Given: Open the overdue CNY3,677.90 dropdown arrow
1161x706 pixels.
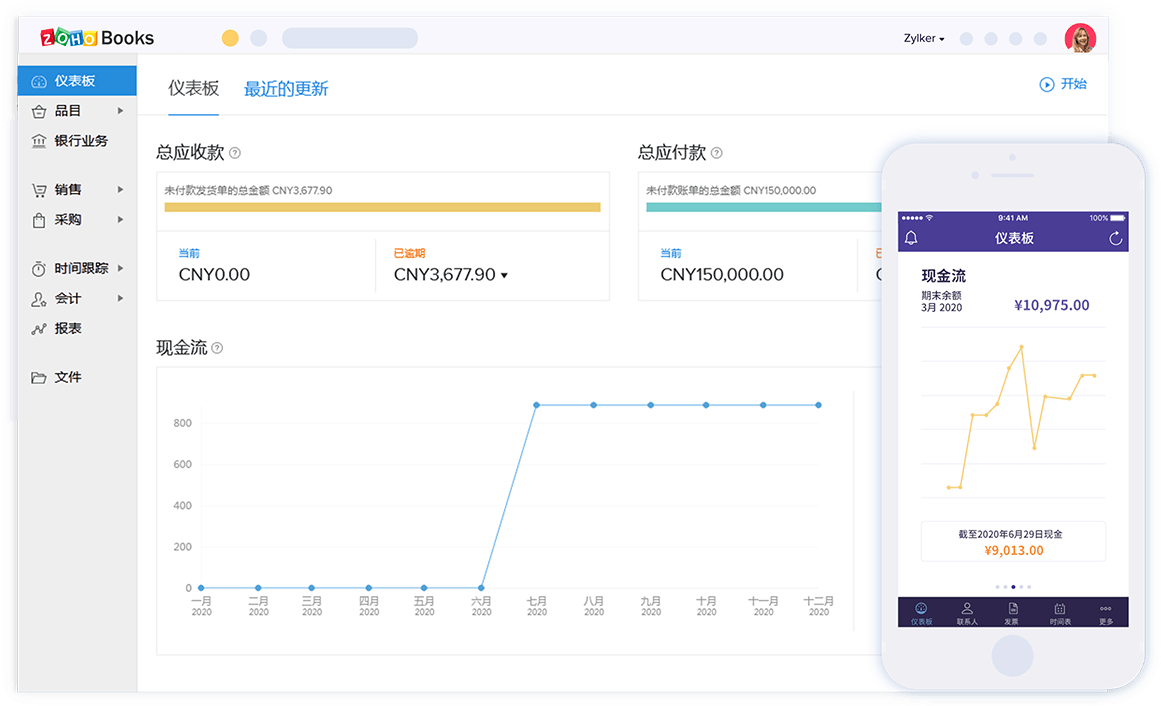Looking at the screenshot, I should 504,276.
